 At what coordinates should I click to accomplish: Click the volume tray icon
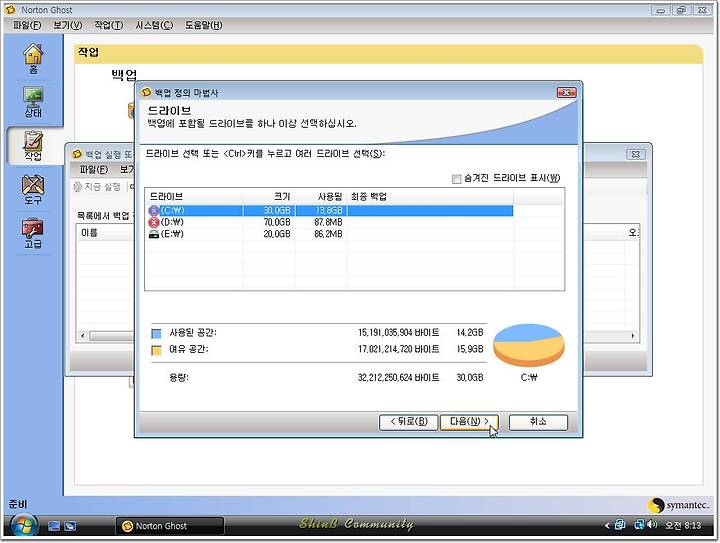tap(652, 524)
